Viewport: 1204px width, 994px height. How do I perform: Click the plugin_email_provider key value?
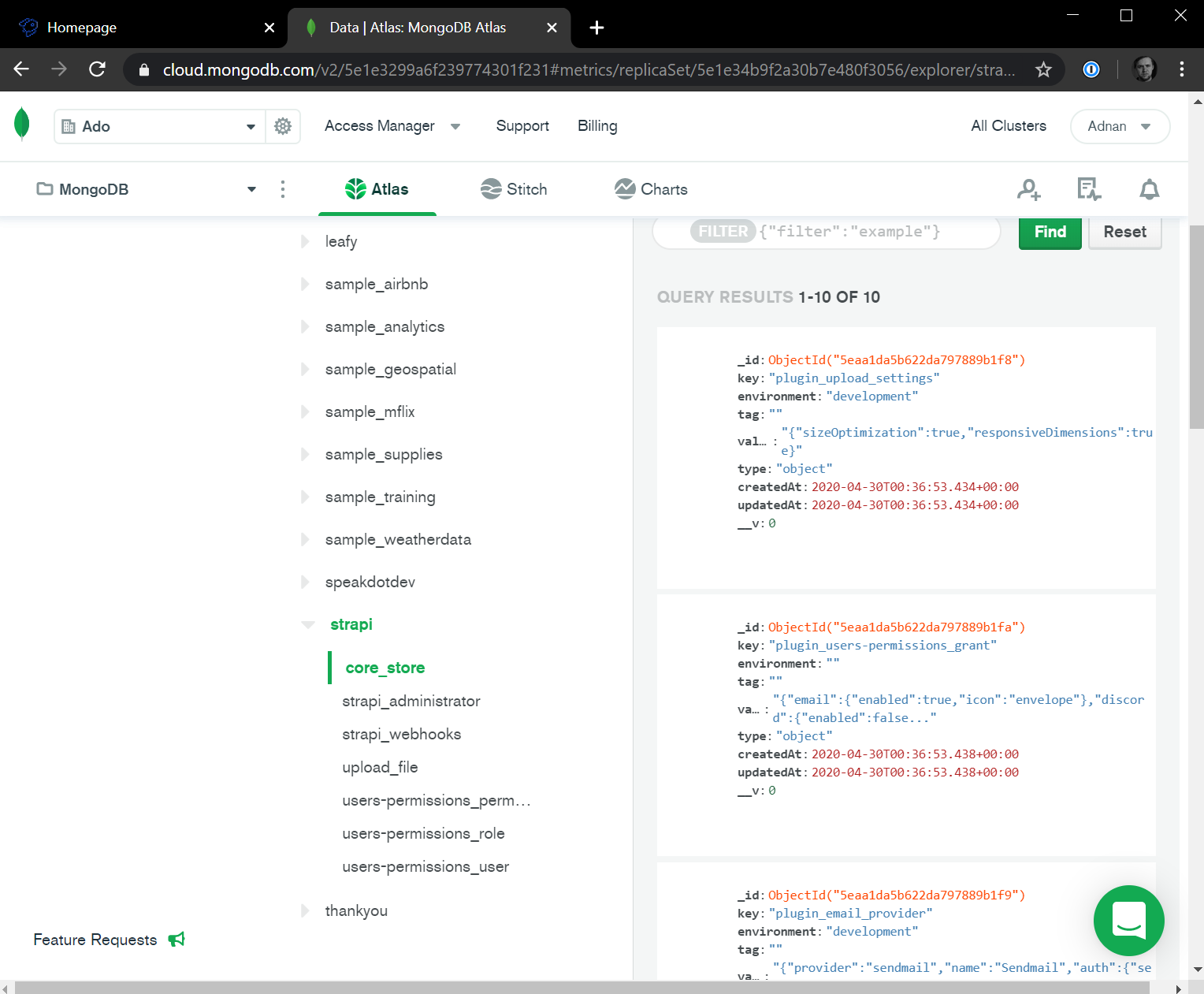[851, 914]
